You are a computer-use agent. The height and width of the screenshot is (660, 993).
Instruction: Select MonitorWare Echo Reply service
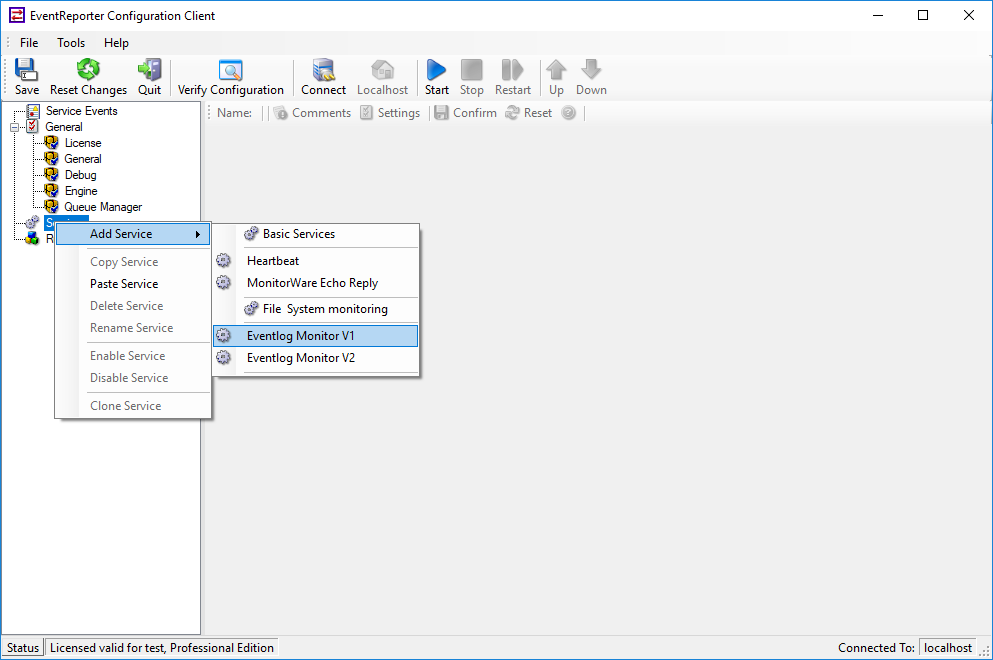[x=315, y=282]
